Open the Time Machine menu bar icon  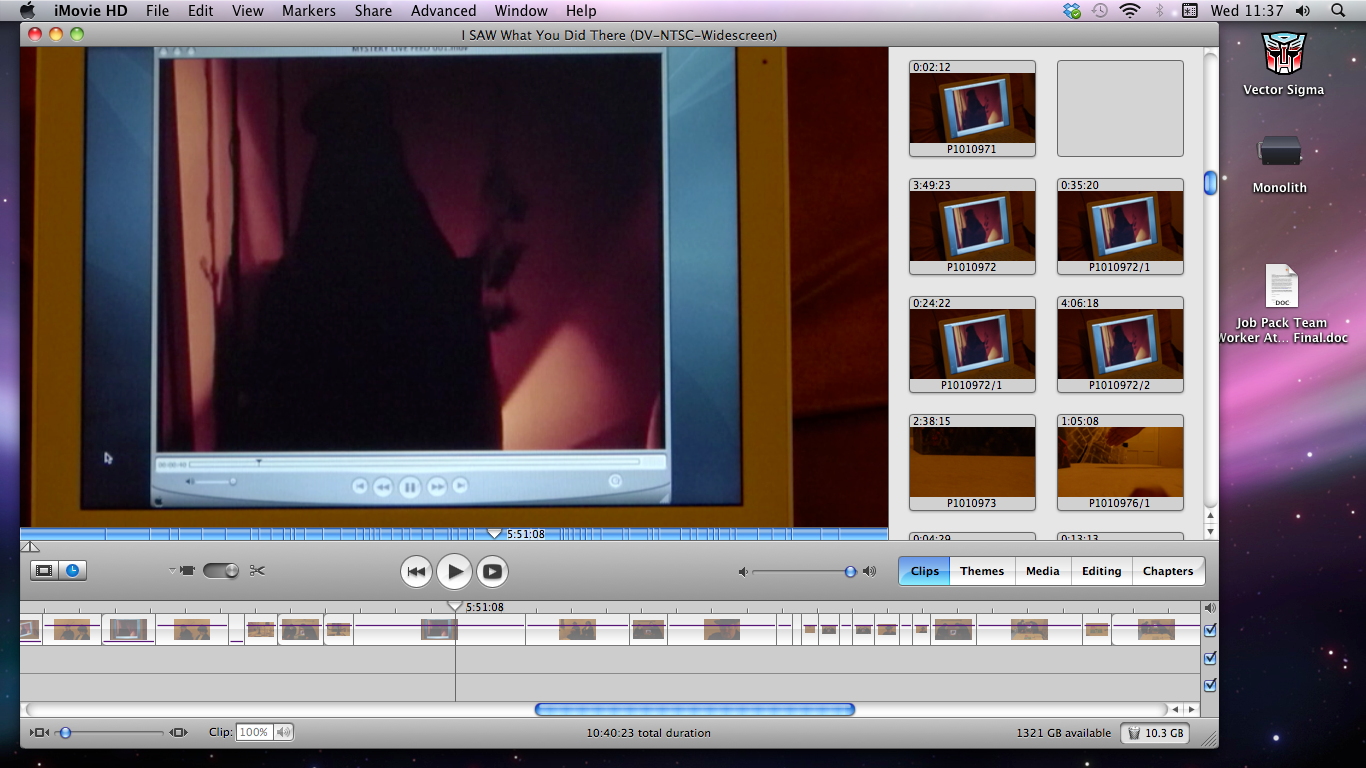tap(1099, 11)
